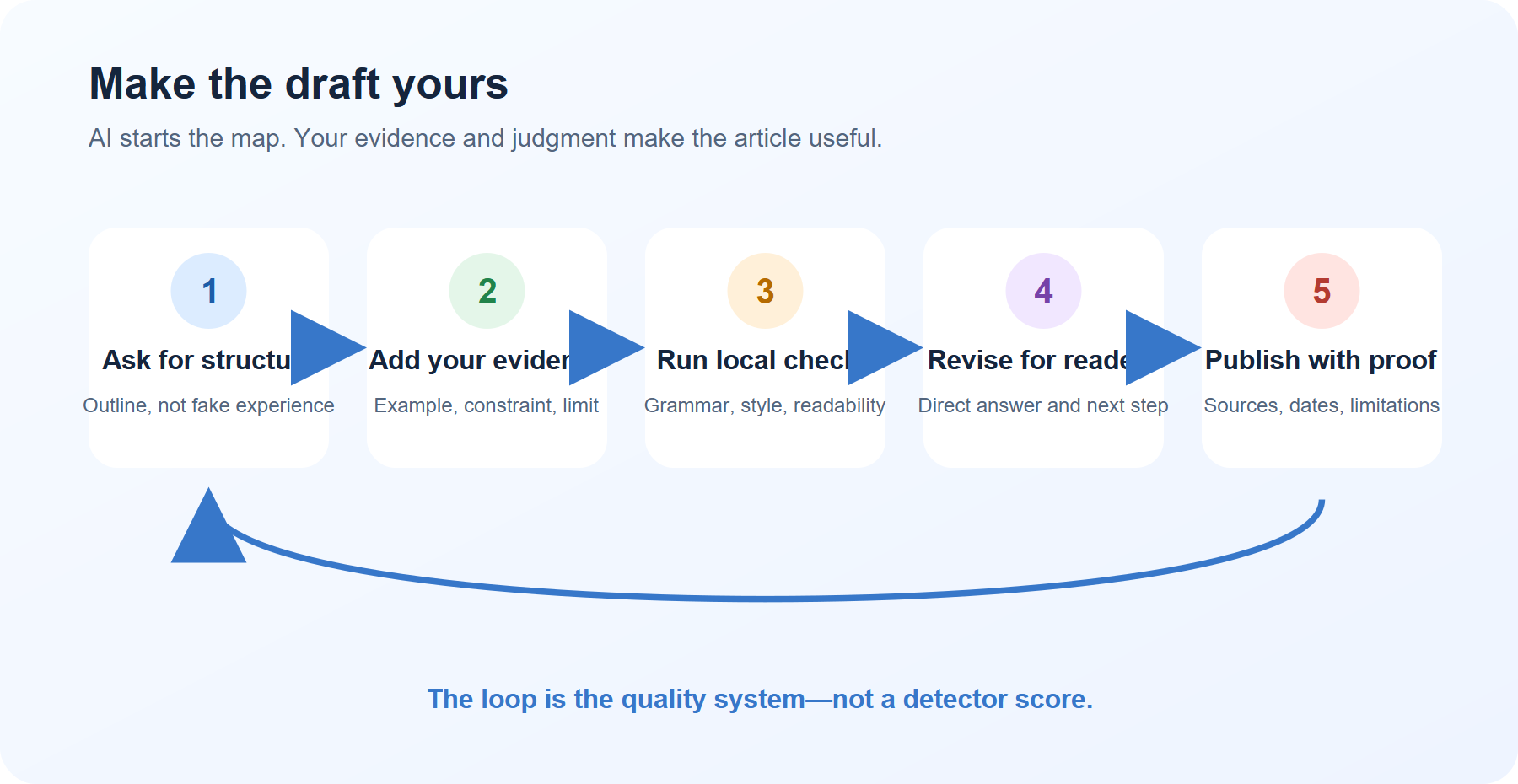Screen dimensions: 1518x784
Task: Click 'Direct answer and next step' caption
Action: pos(1043,405)
